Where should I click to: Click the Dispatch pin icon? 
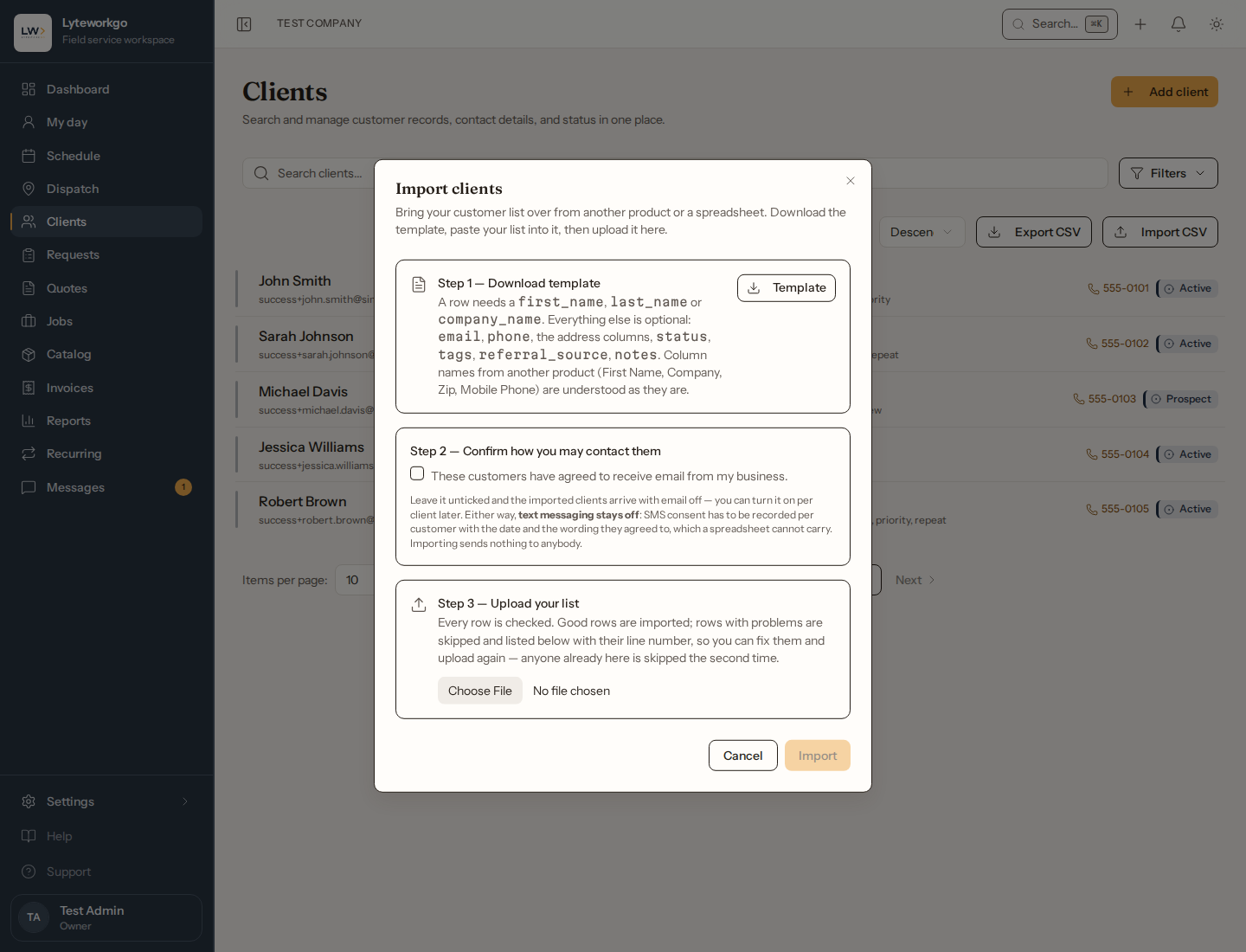point(29,189)
